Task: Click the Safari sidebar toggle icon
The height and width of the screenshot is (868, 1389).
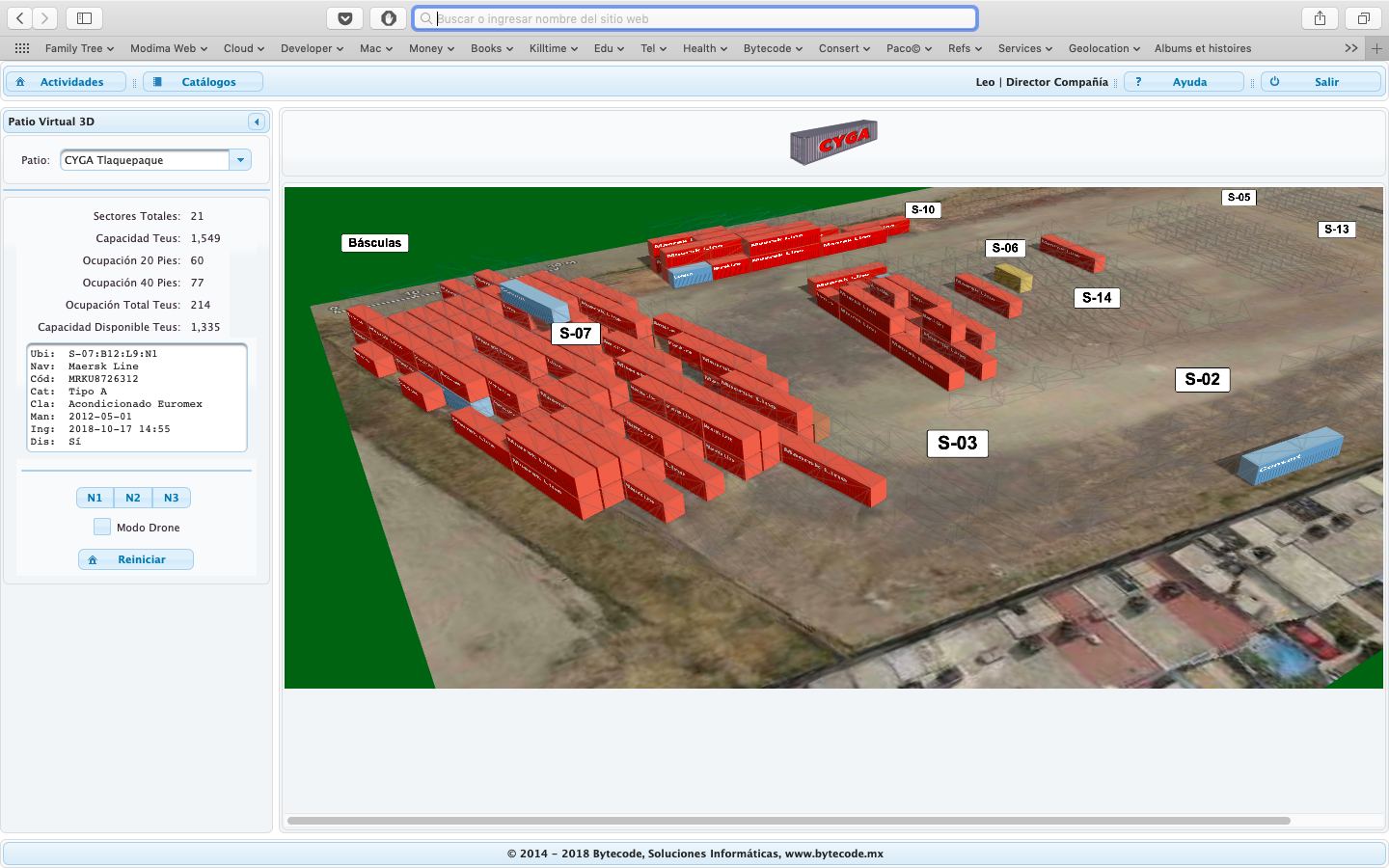Action: point(84,18)
